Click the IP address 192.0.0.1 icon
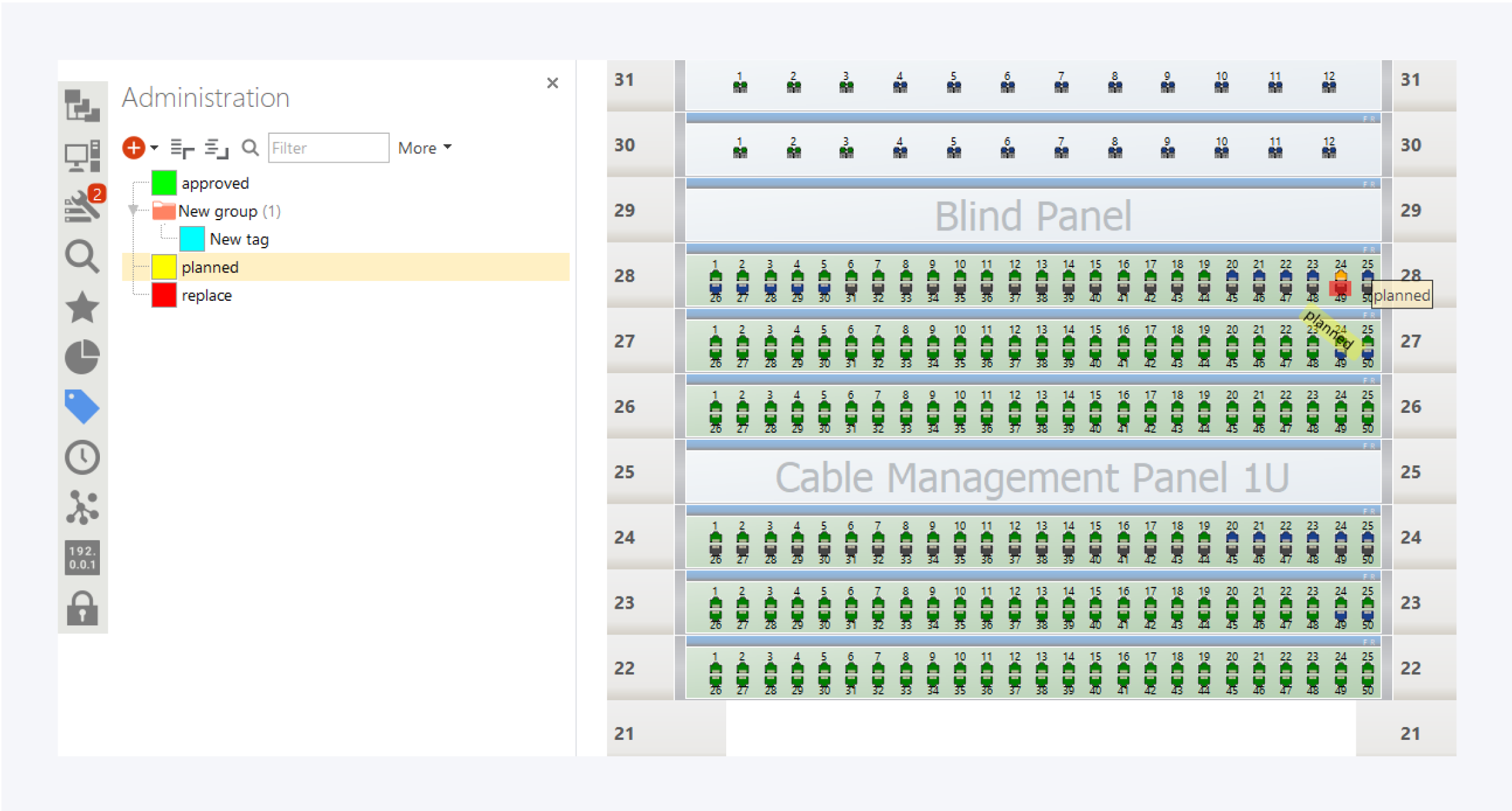 coord(82,558)
